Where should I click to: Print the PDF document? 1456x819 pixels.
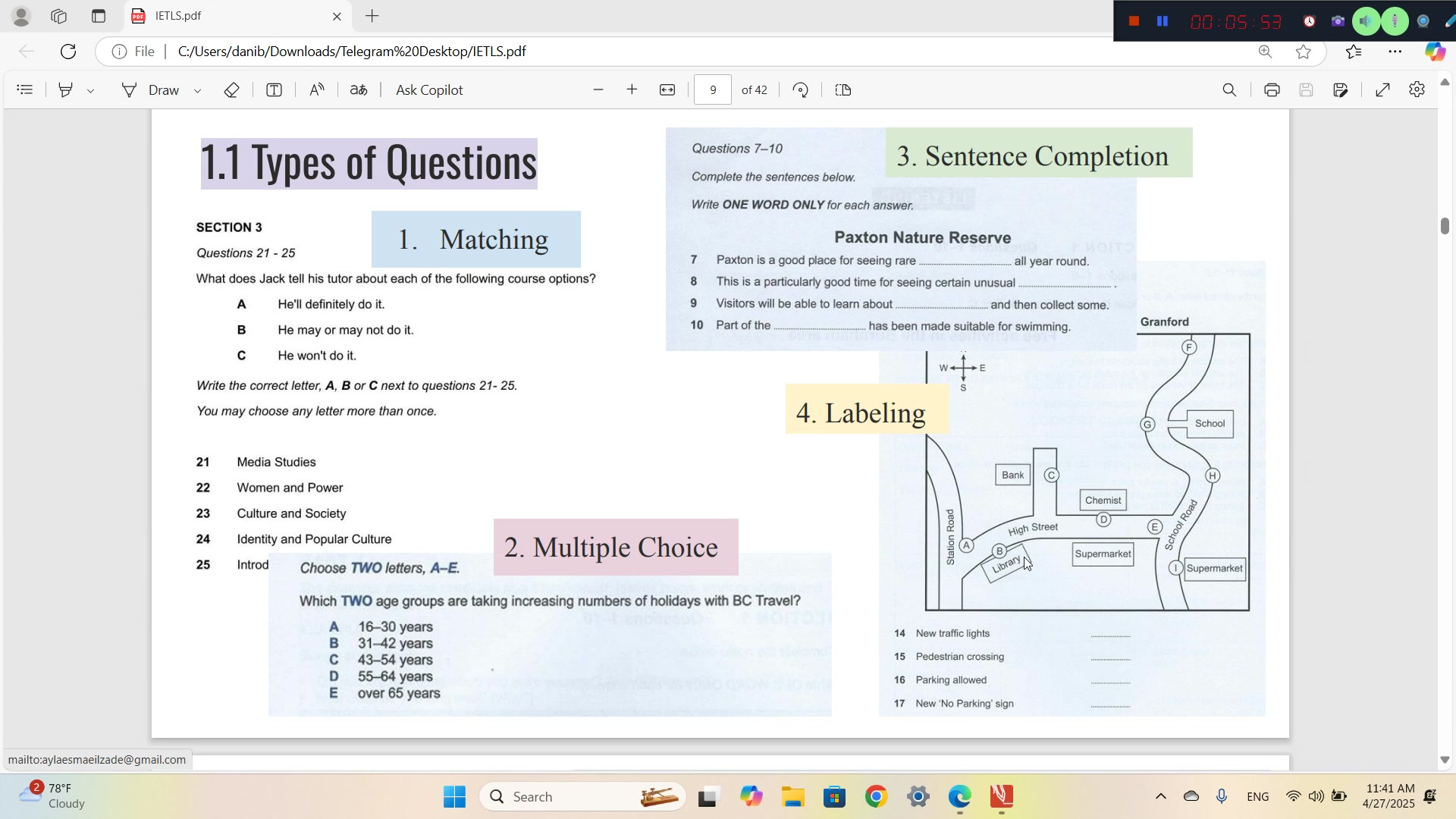[1272, 90]
